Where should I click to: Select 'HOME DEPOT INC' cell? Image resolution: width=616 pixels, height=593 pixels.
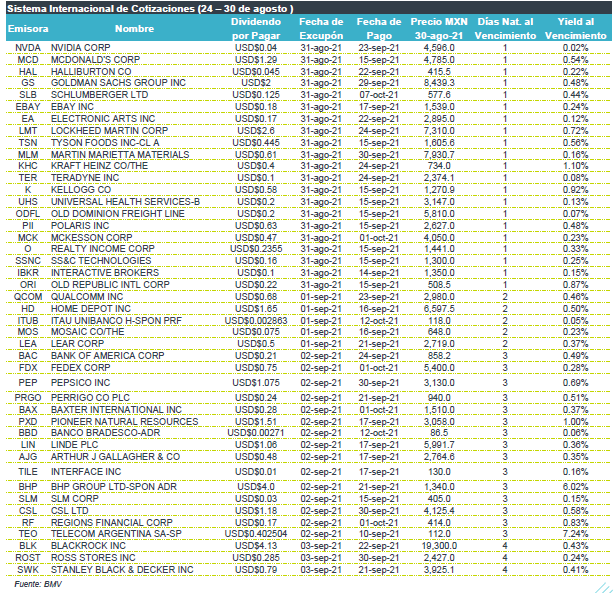point(91,309)
